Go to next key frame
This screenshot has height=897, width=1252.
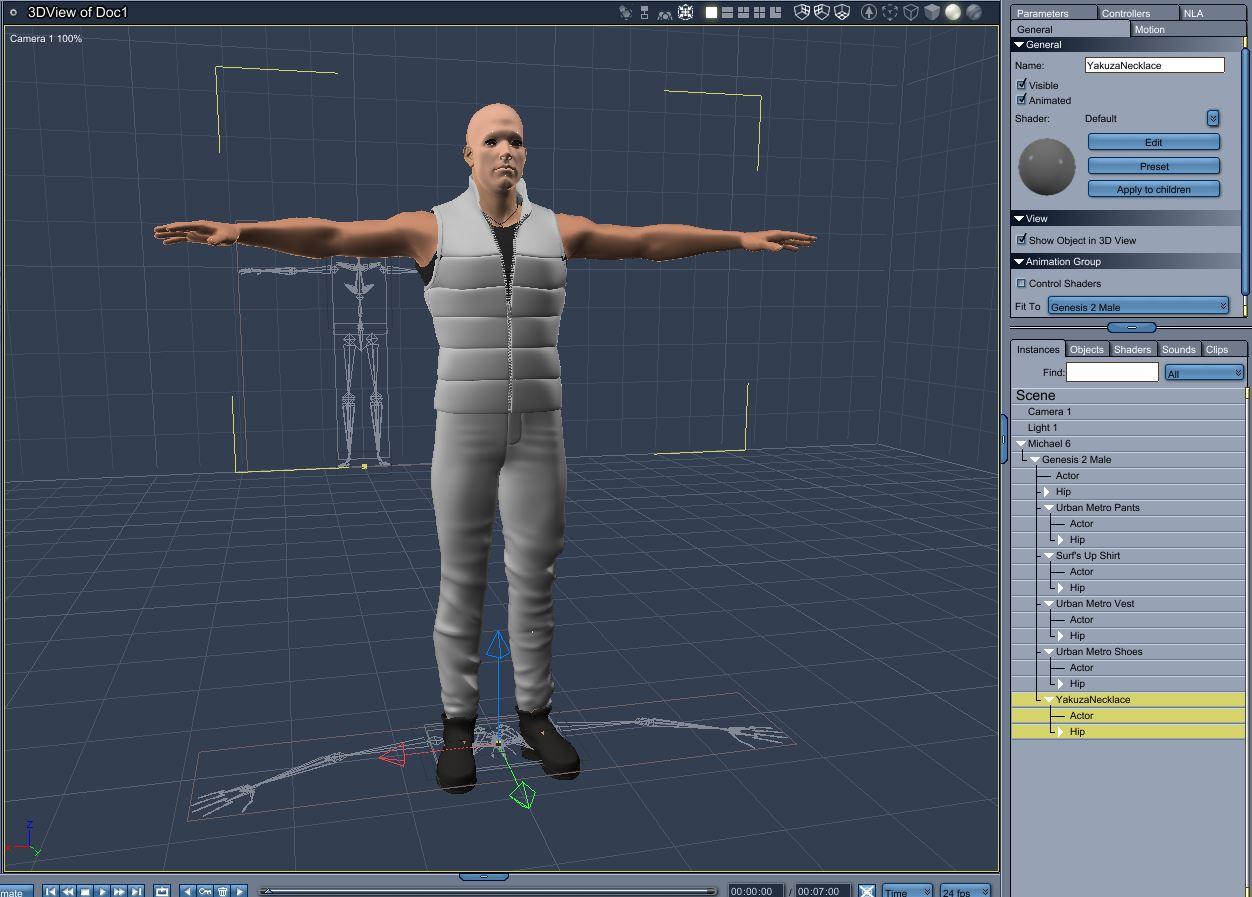tap(239, 891)
